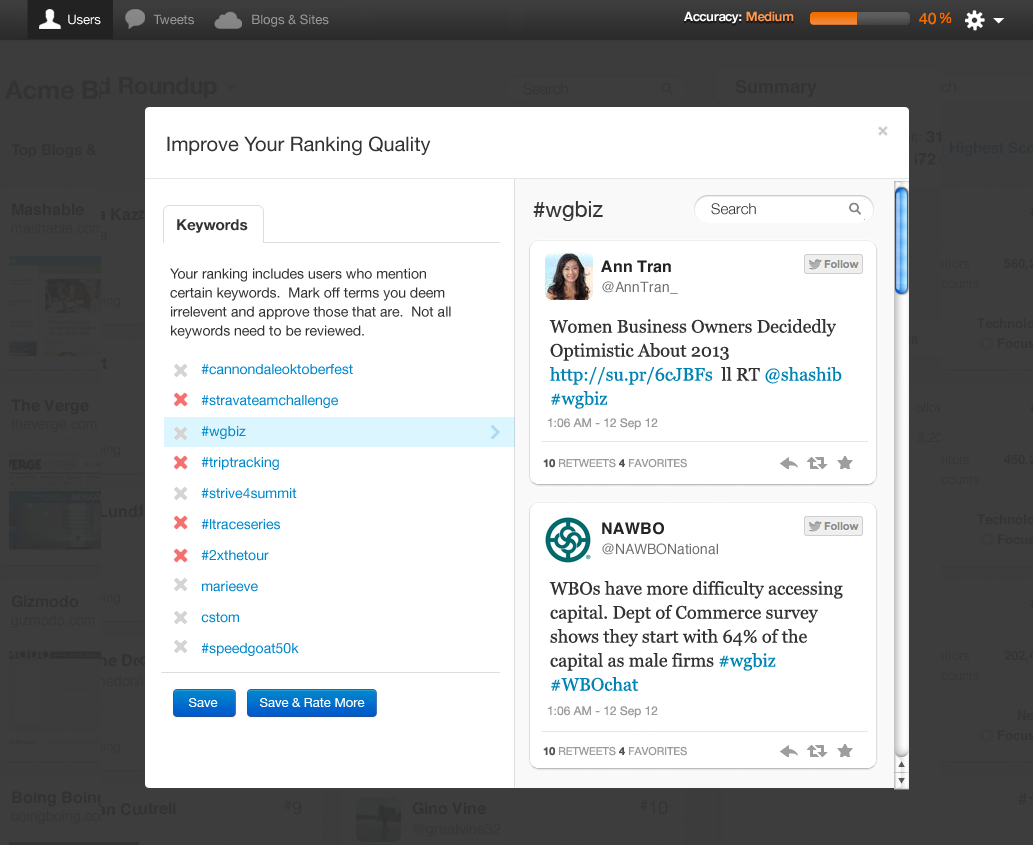Reply to the NAWBO tweet
Viewport: 1033px width, 845px height.
[x=789, y=751]
